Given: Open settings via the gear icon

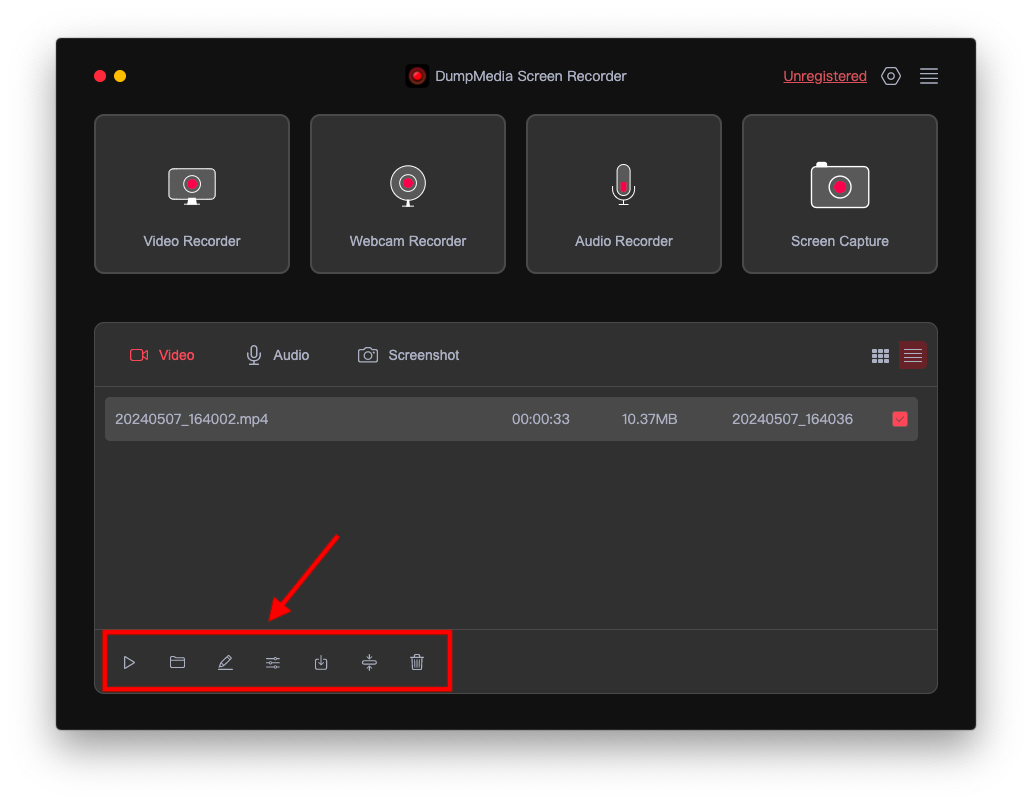Looking at the screenshot, I should tap(890, 76).
